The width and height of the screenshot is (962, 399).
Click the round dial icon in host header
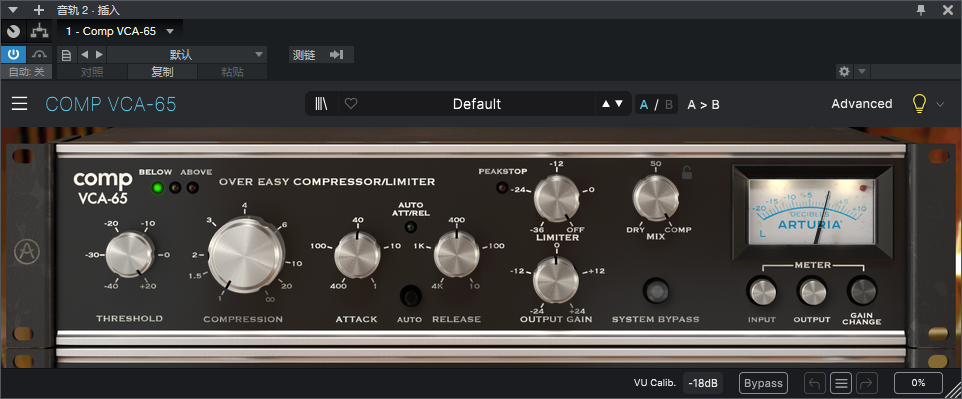point(13,31)
